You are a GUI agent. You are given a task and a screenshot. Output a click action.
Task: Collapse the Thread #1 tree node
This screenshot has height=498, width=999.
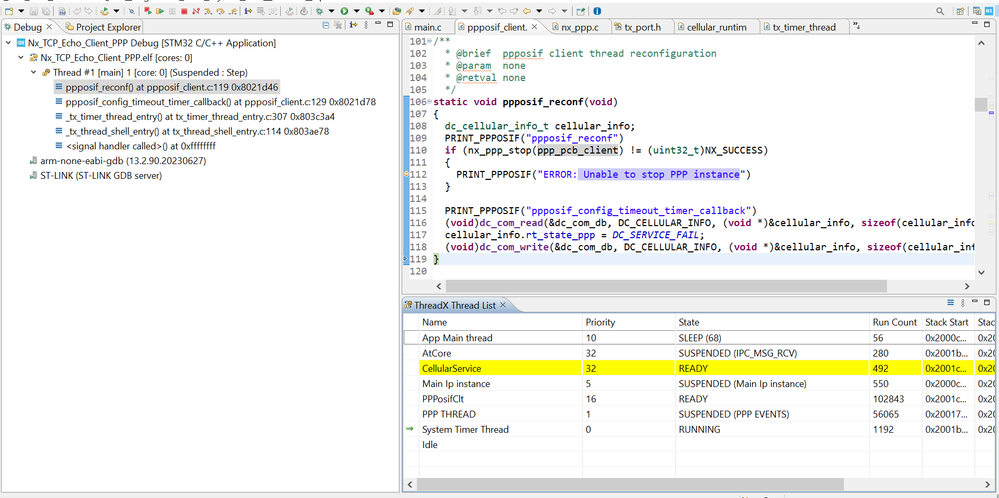pyautogui.click(x=34, y=73)
